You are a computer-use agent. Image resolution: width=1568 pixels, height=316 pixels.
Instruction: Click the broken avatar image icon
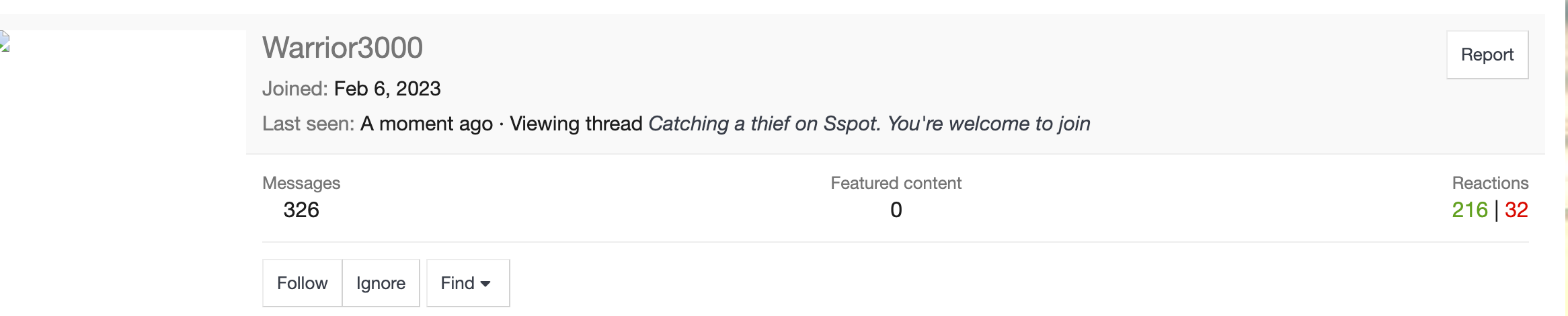[x=4, y=41]
